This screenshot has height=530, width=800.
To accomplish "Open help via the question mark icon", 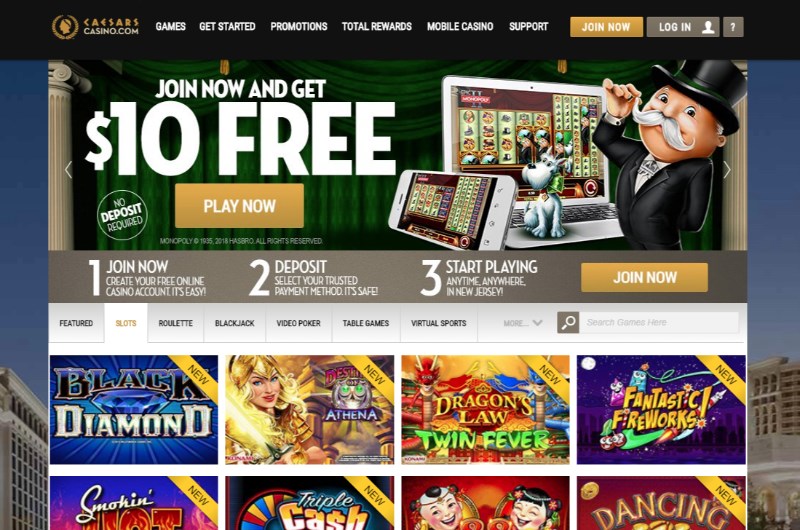I will (x=733, y=27).
